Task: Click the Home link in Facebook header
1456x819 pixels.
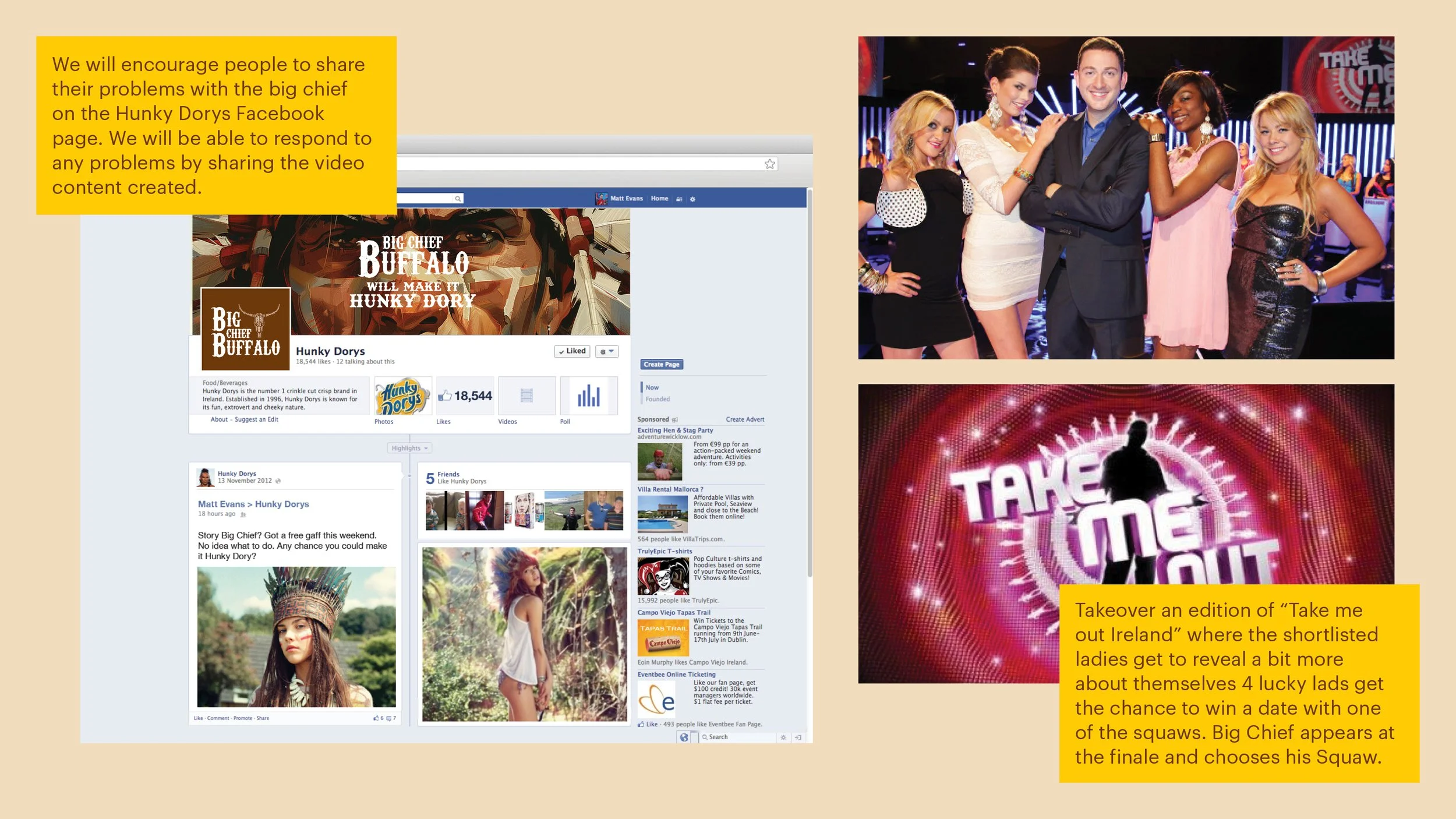Action: point(659,199)
